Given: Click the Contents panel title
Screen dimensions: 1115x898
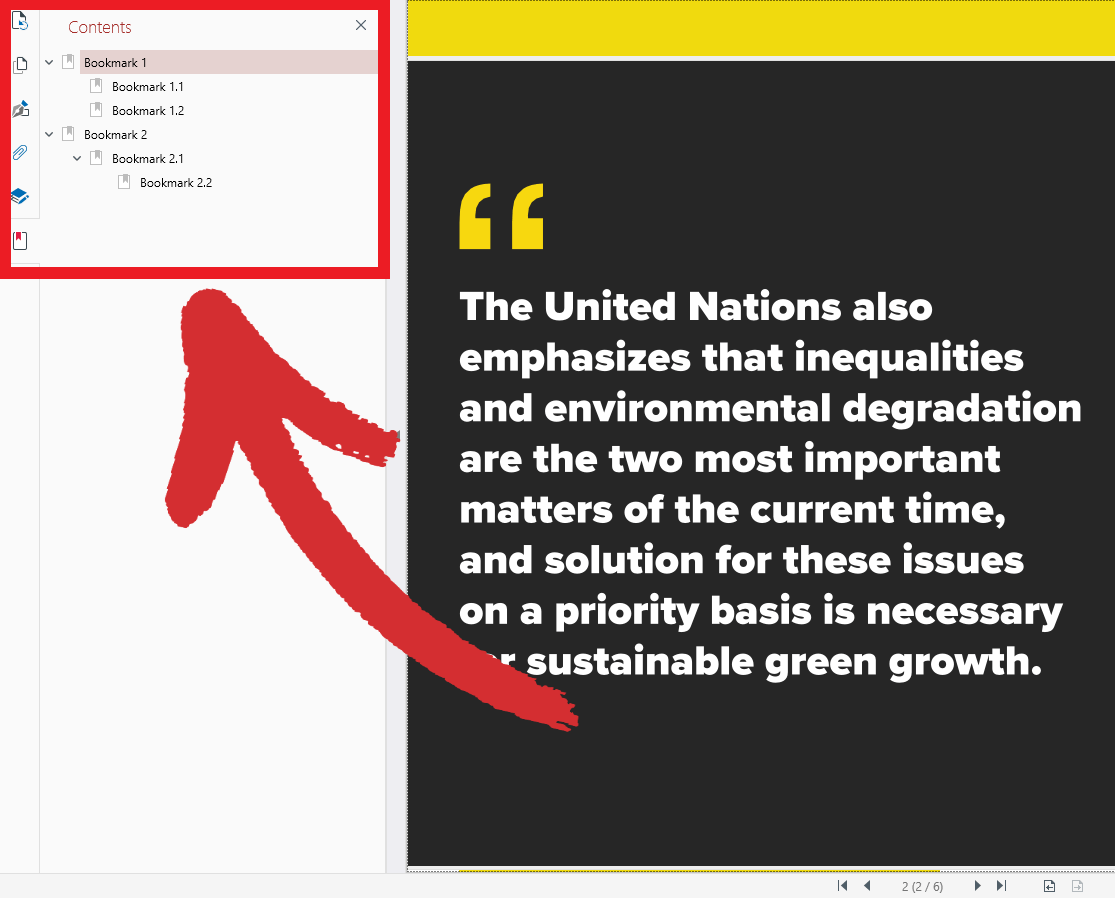Looking at the screenshot, I should [100, 27].
